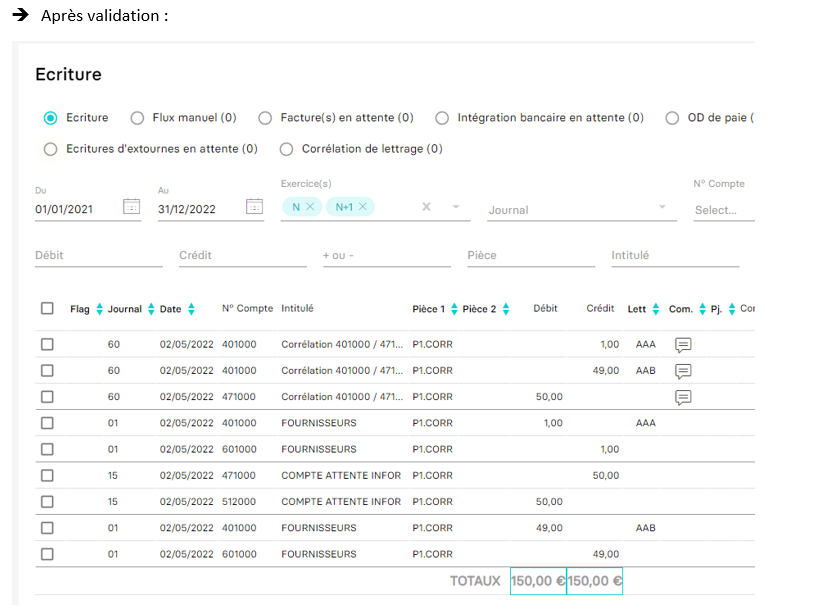Screen dimensions: 822x612
Task: Open the N° Compte select field
Action: pyautogui.click(x=724, y=210)
